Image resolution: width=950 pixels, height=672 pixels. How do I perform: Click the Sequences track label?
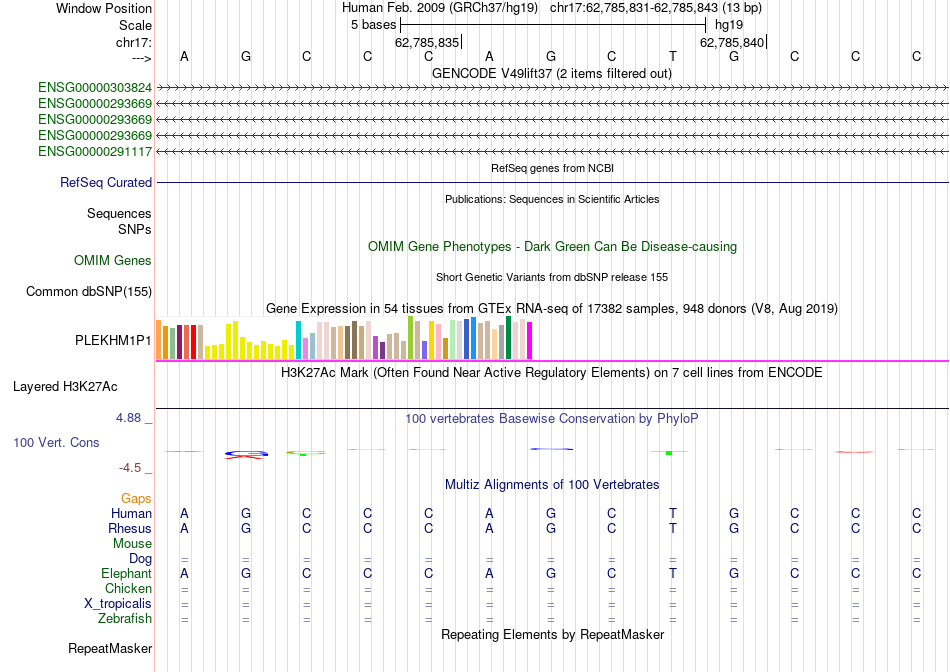click(119, 213)
